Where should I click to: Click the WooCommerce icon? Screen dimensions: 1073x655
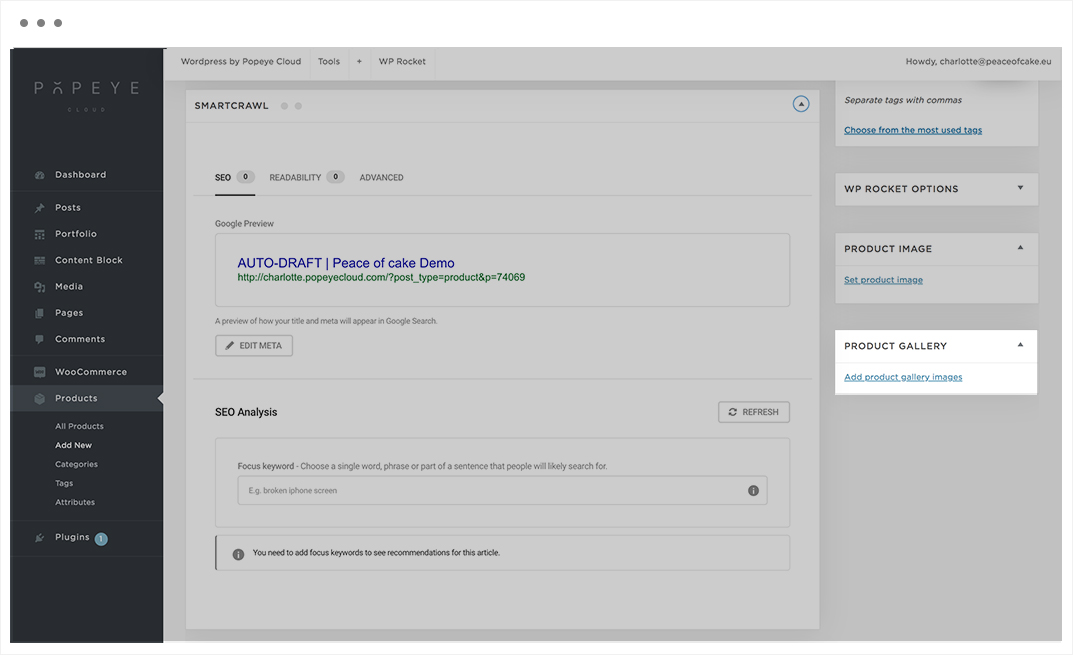(40, 372)
